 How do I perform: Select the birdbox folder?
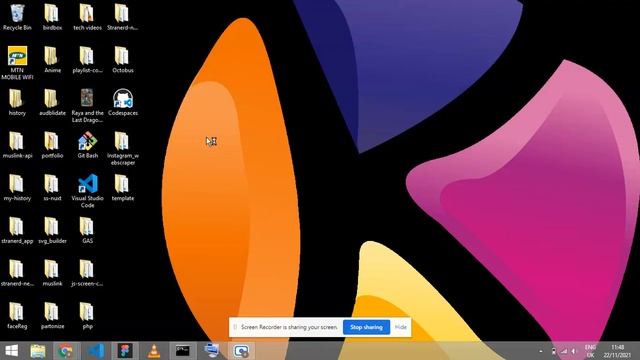click(52, 18)
